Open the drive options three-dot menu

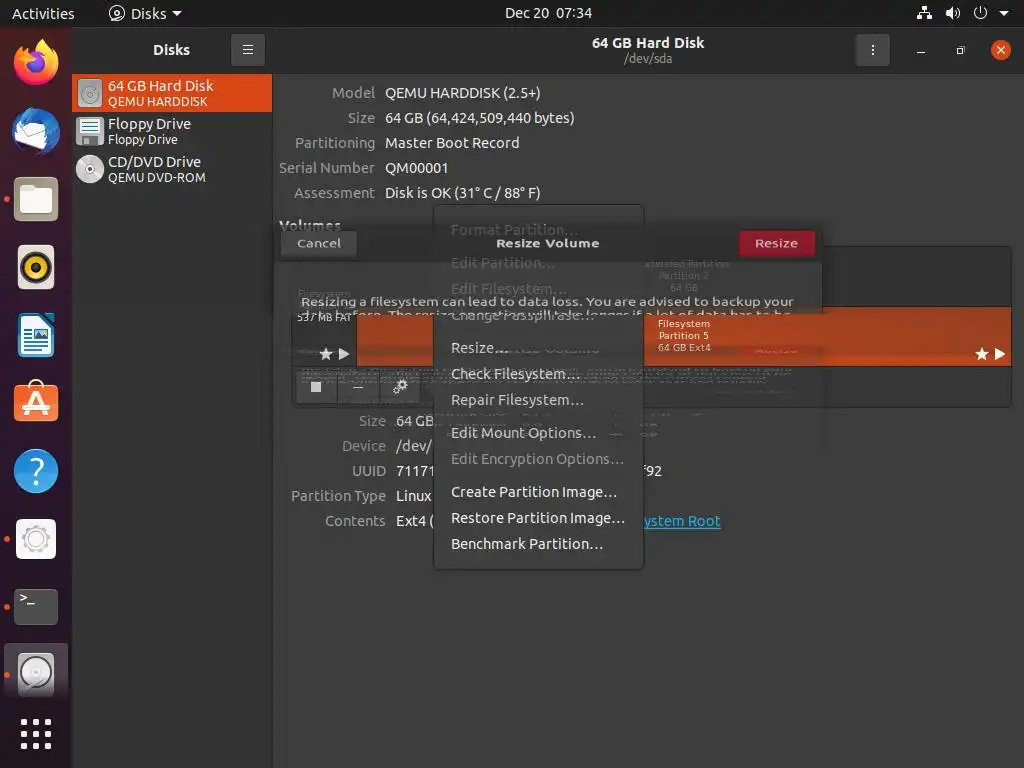872,50
